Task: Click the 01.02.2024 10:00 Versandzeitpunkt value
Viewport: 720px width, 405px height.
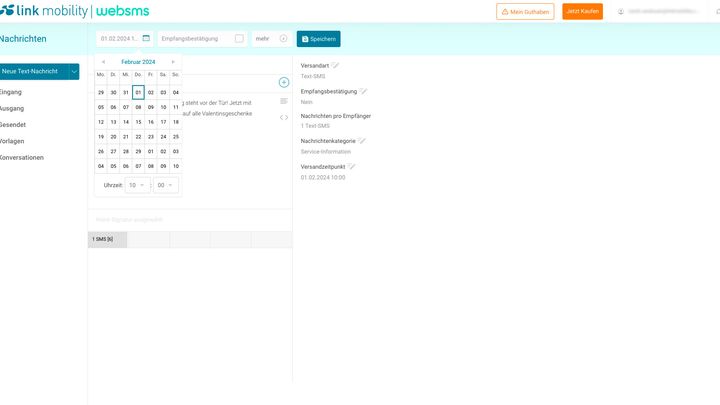Action: click(x=323, y=177)
